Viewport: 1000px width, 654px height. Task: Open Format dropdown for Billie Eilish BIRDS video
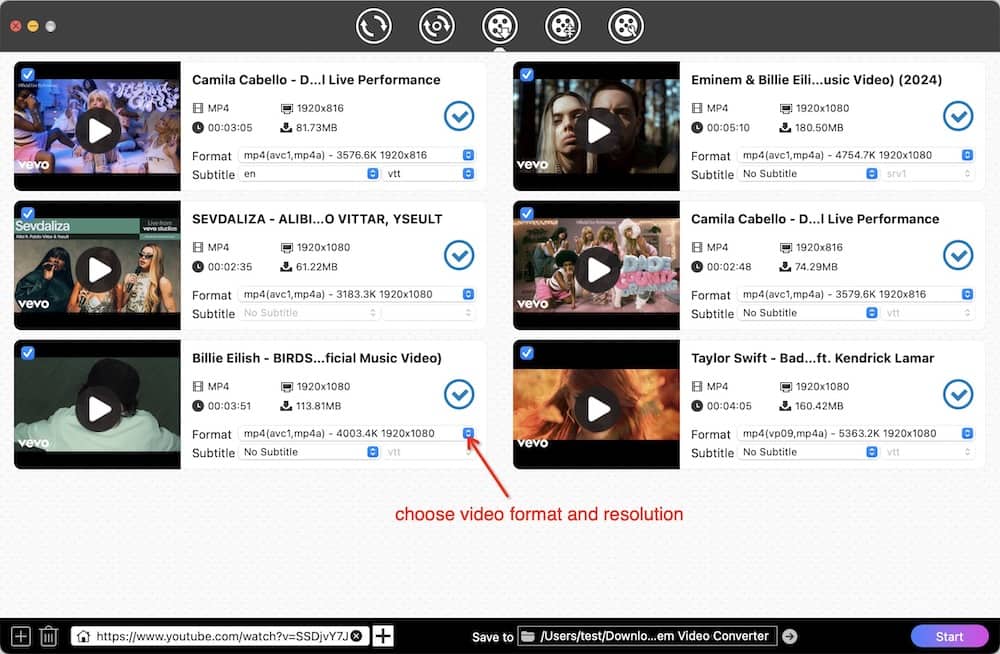click(x=468, y=433)
